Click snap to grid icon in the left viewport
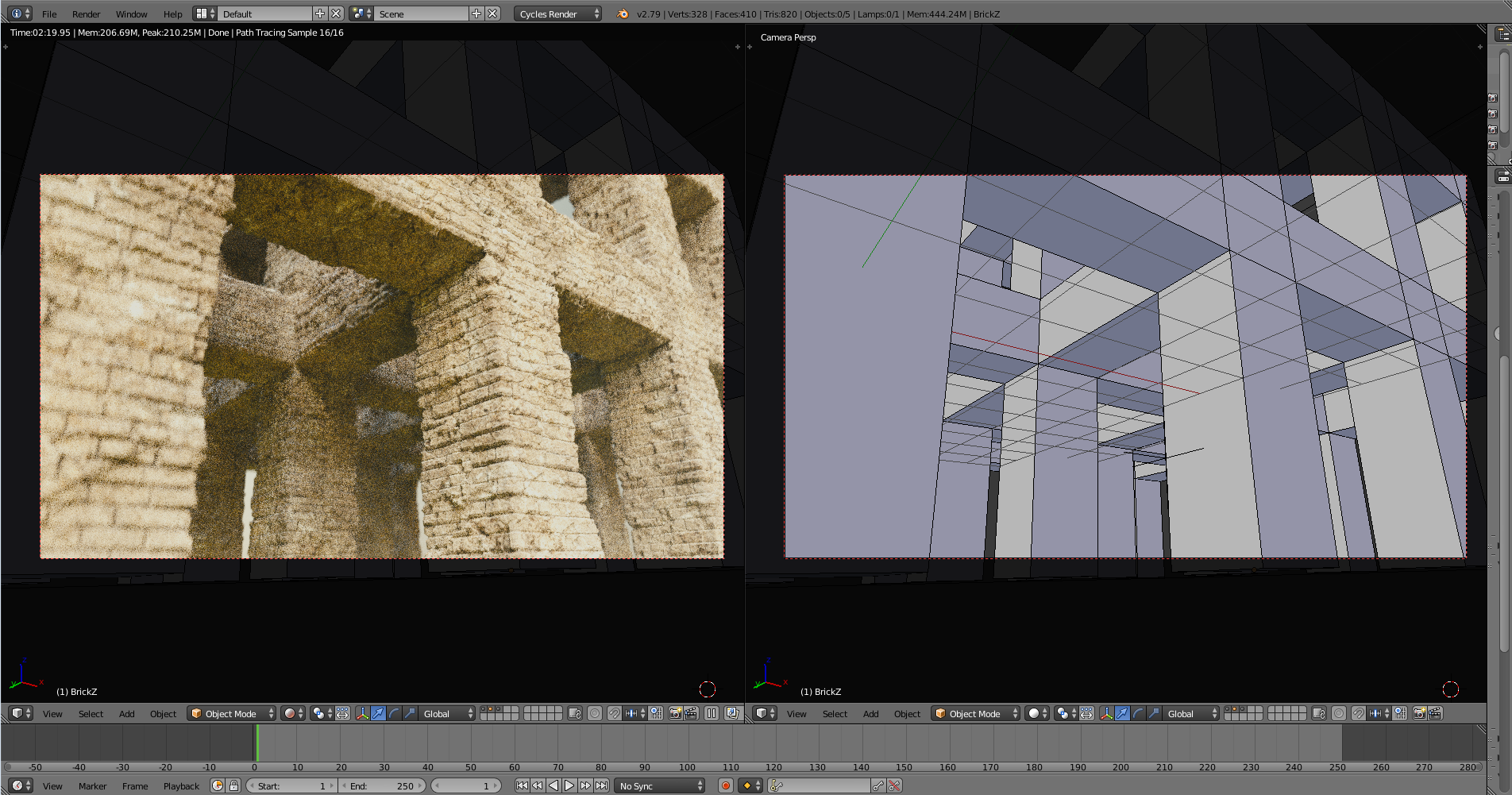1512x795 pixels. [x=656, y=713]
